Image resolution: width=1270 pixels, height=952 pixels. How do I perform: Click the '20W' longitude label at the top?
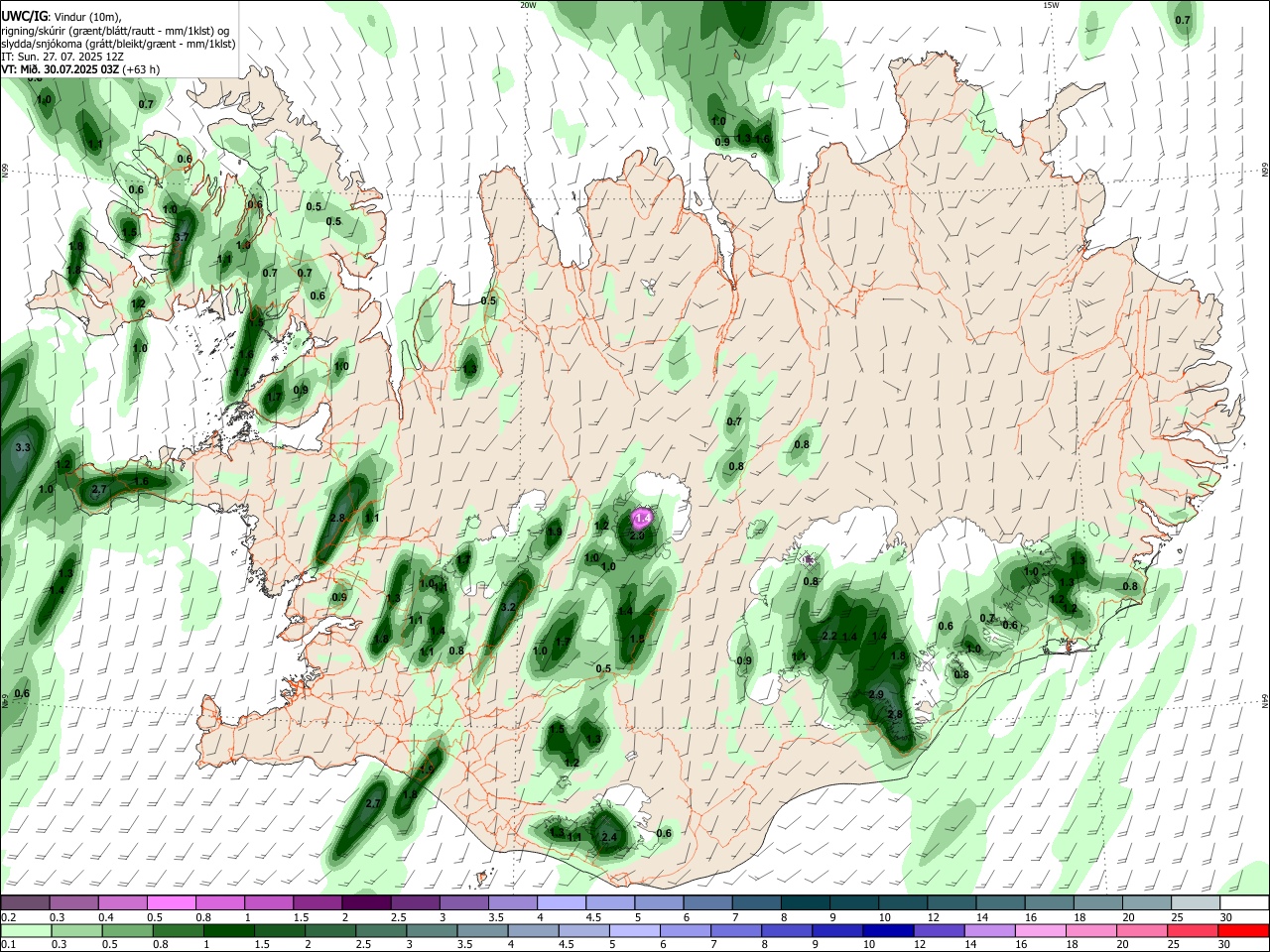click(x=528, y=5)
